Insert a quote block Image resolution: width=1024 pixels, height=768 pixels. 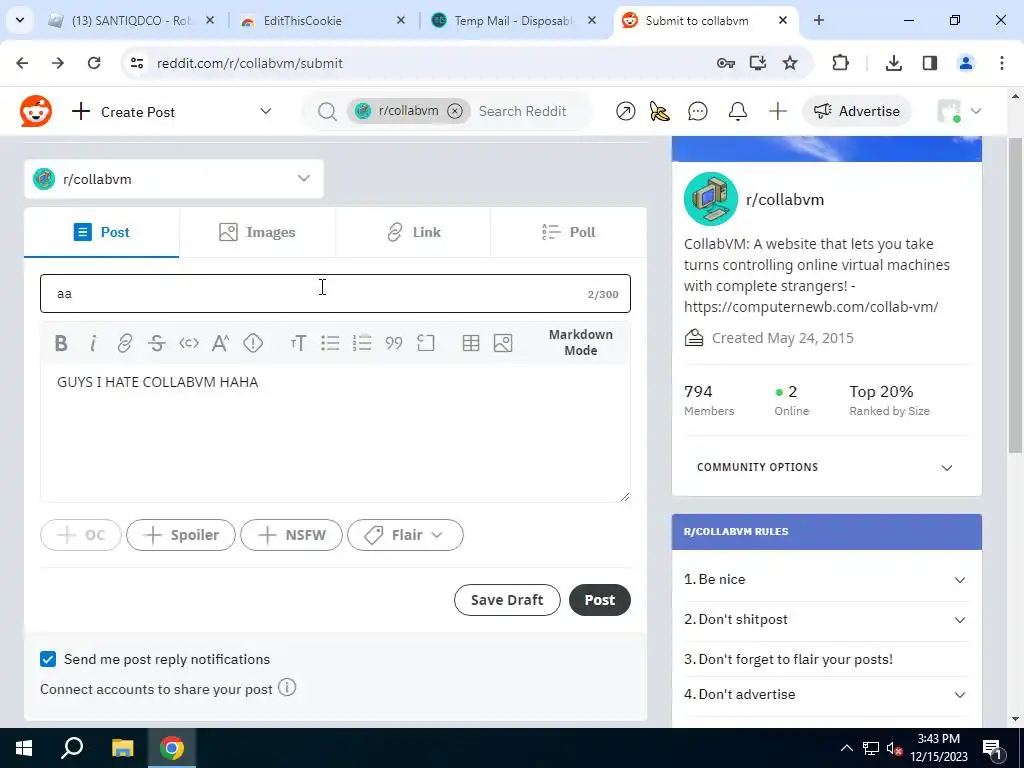click(394, 343)
